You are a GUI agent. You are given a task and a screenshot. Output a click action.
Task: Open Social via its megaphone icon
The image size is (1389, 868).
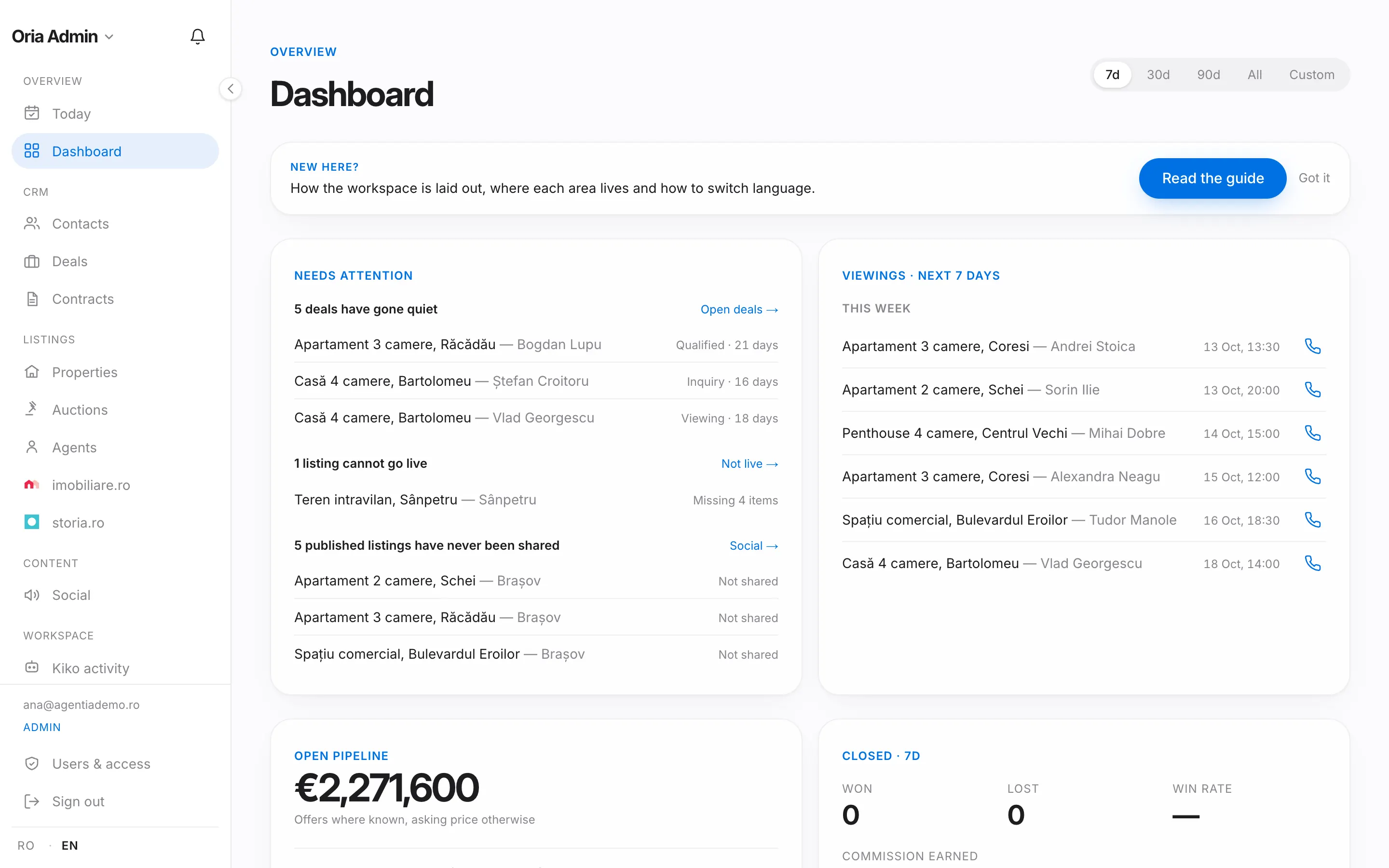tap(32, 595)
